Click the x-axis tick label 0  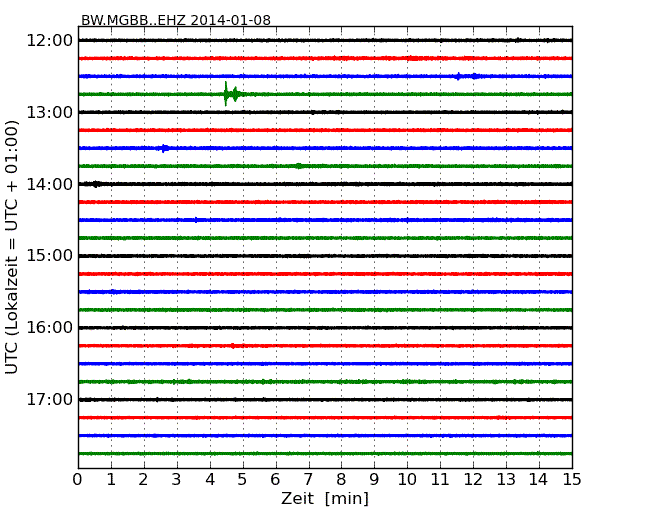(x=78, y=480)
